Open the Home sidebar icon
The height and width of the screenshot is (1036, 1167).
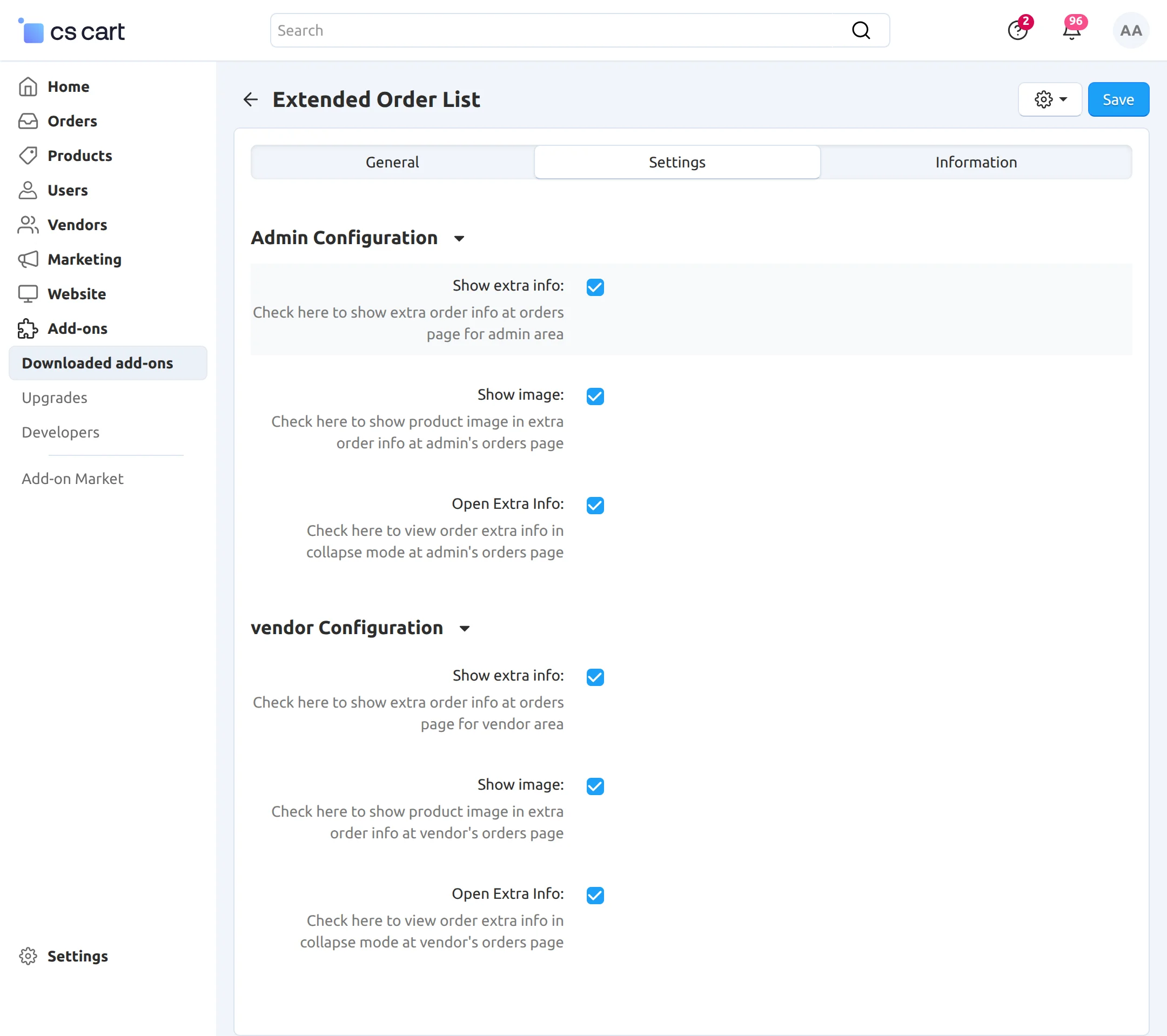(28, 86)
